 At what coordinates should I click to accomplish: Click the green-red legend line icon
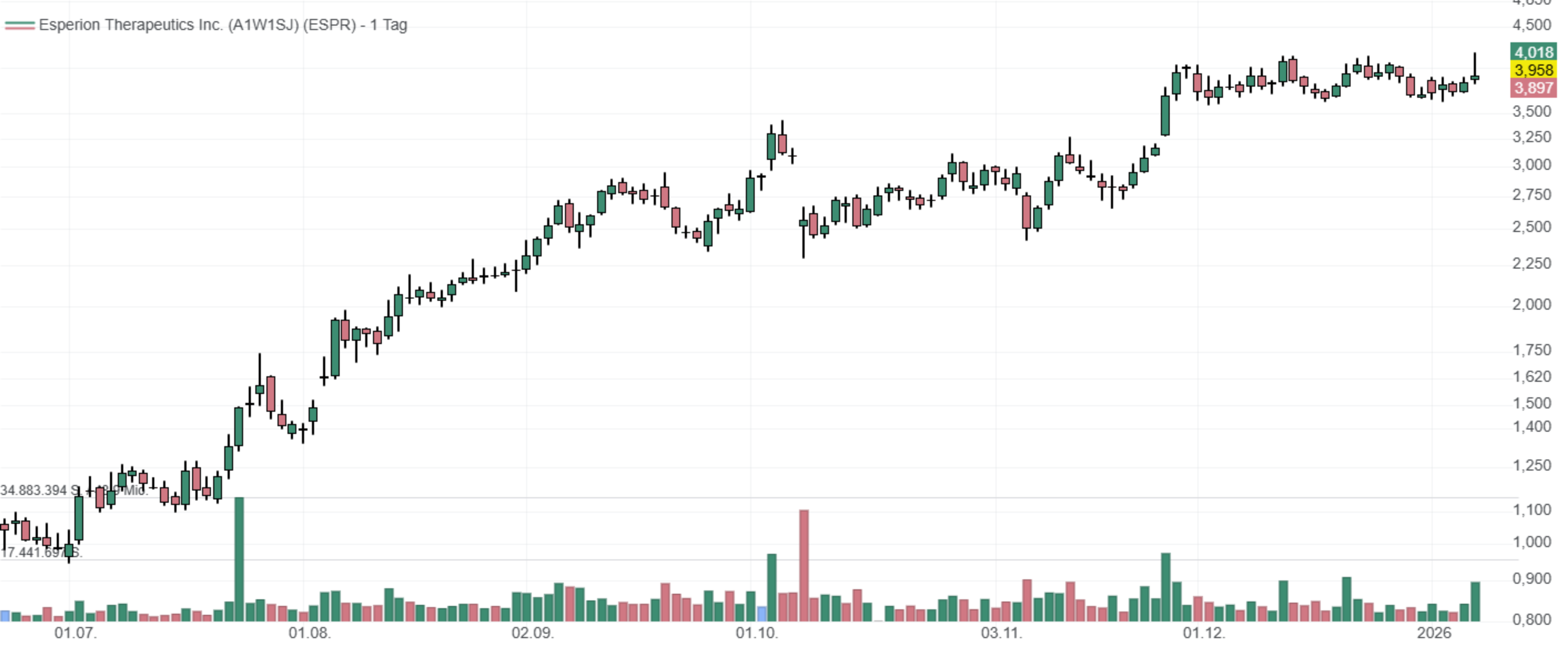pos(19,25)
